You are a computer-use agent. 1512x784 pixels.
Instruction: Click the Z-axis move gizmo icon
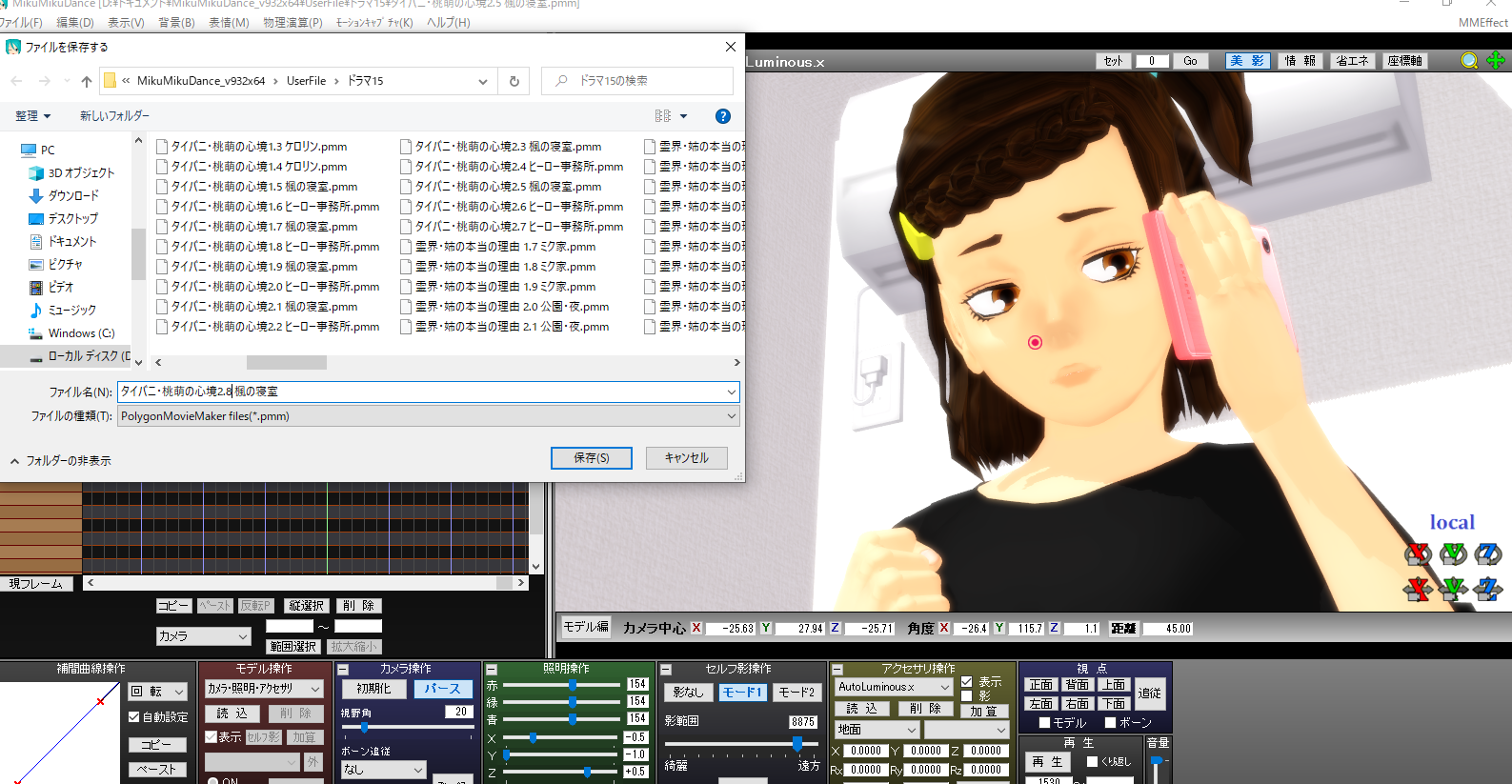click(1488, 589)
